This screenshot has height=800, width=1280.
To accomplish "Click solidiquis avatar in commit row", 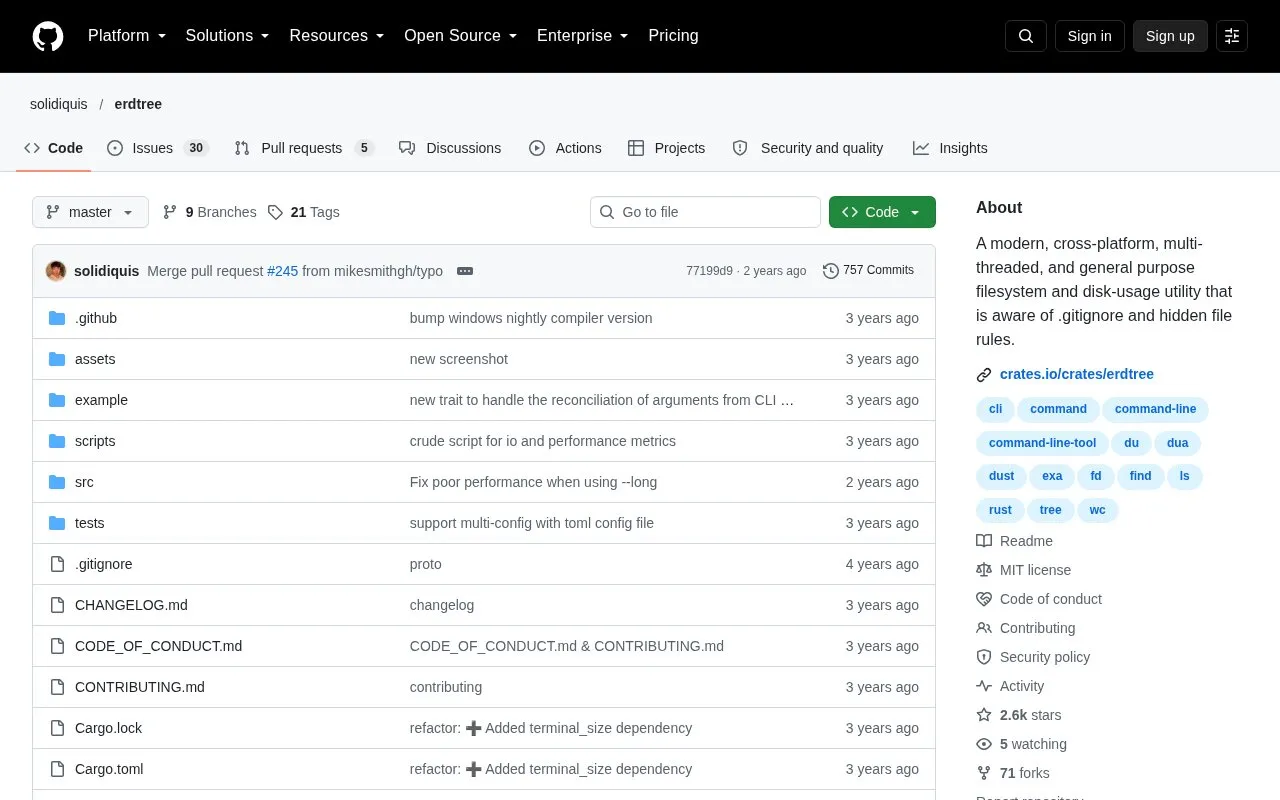I will click(x=56, y=271).
